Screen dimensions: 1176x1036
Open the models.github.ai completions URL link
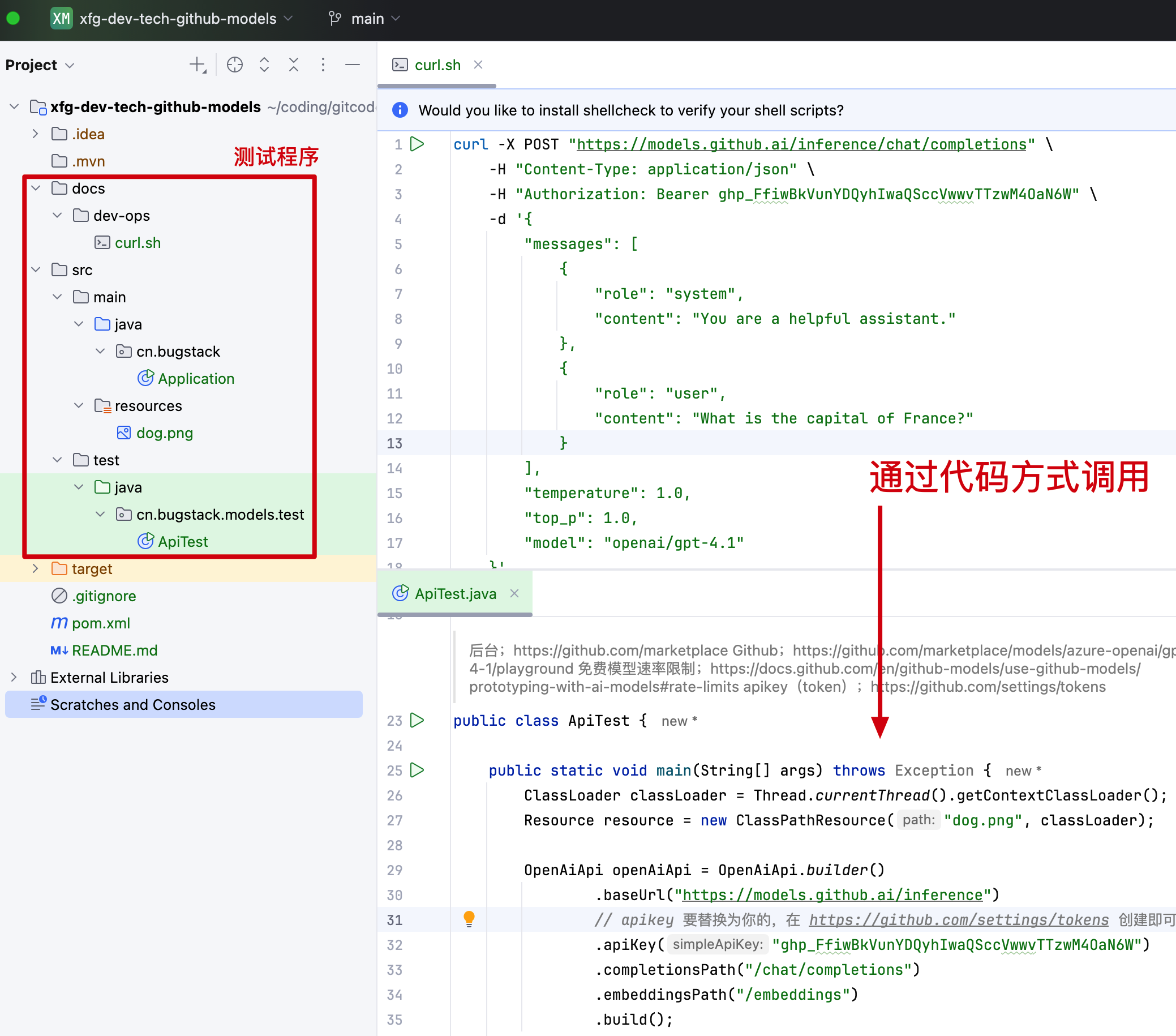801,144
